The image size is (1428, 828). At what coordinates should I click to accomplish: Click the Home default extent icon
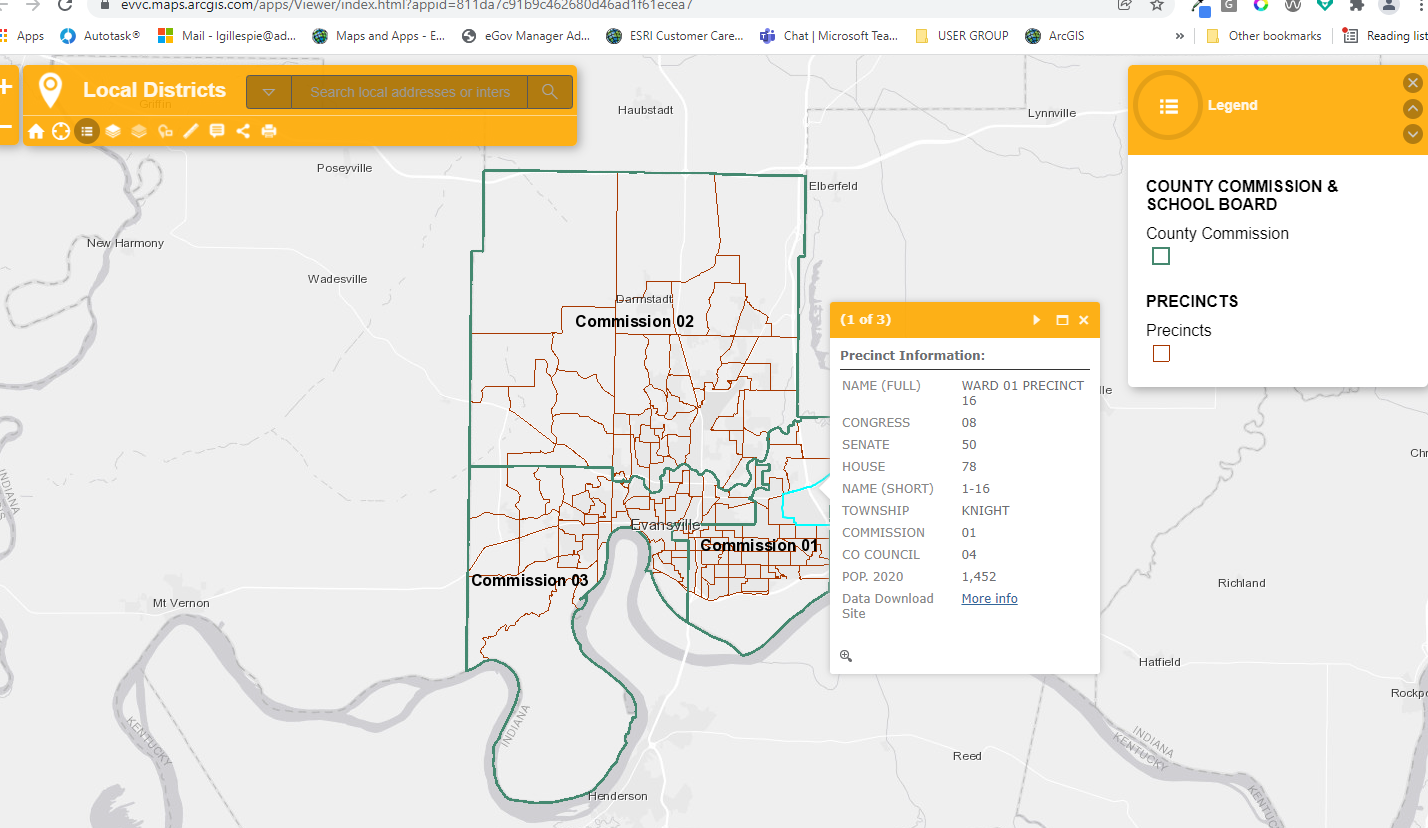tap(36, 131)
